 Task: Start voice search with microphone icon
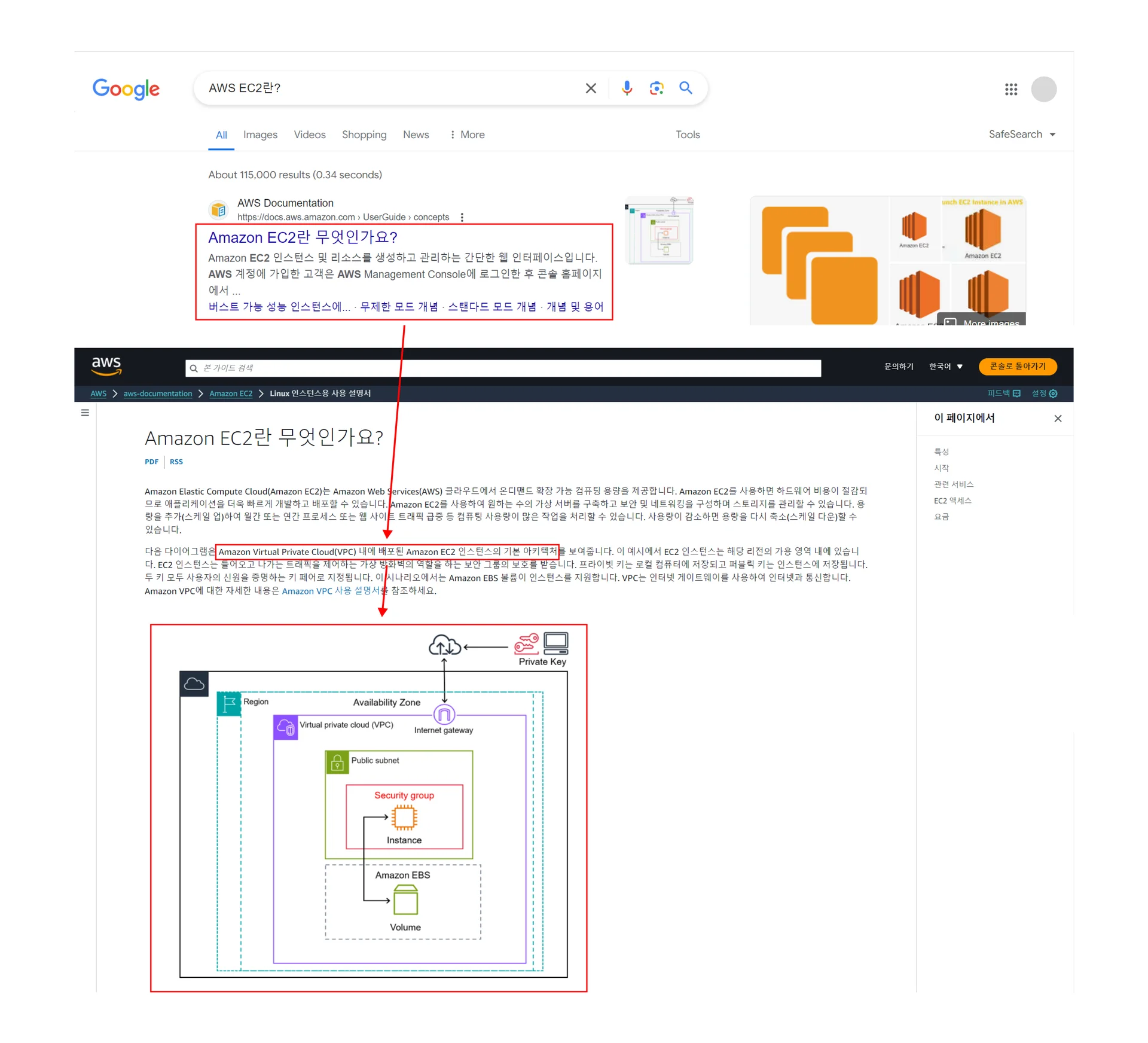[626, 89]
